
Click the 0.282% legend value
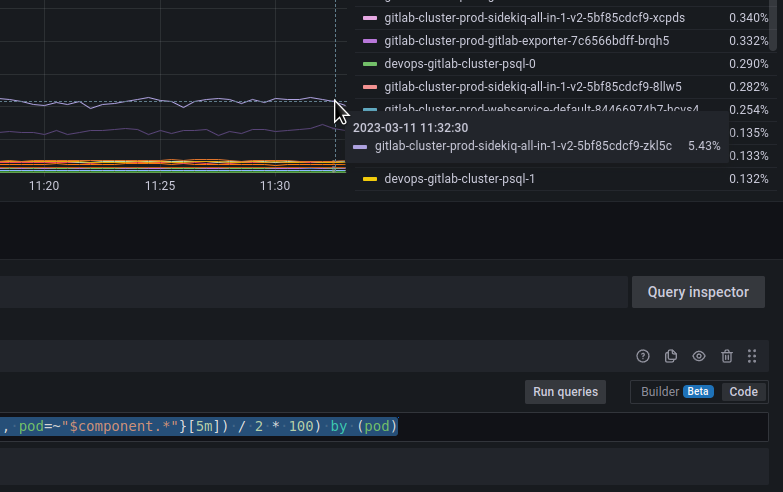[748, 87]
